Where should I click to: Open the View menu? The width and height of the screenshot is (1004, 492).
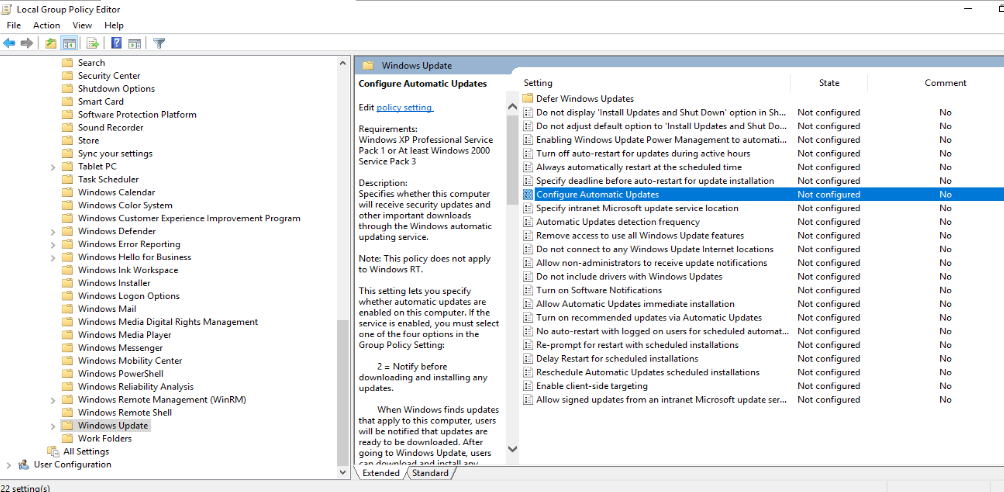82,26
